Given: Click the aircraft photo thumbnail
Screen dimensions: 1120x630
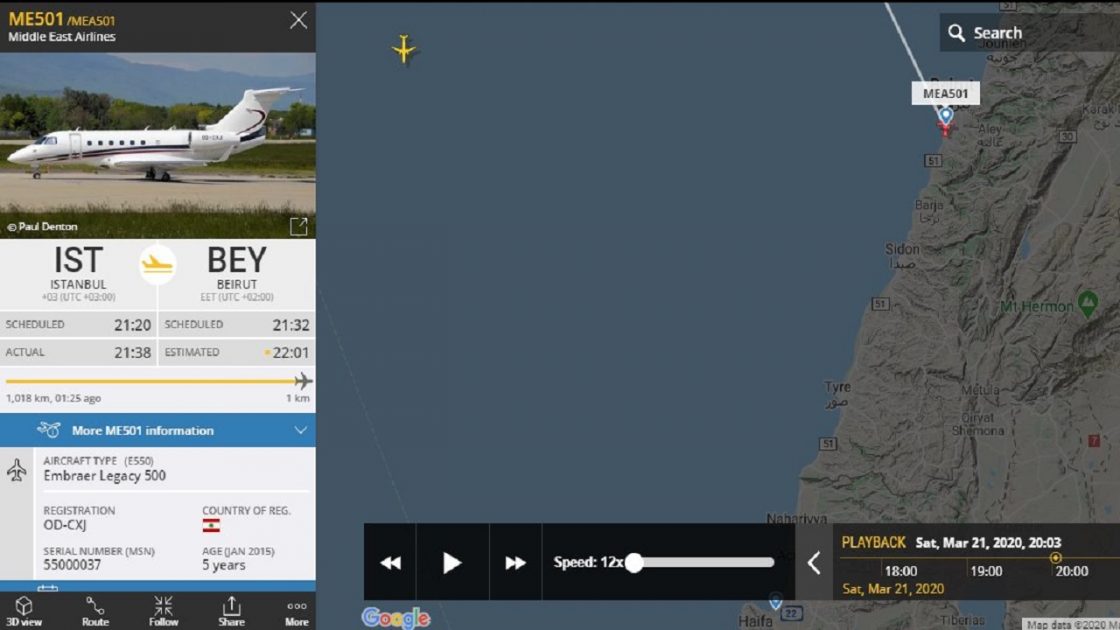Looking at the screenshot, I should [158, 140].
